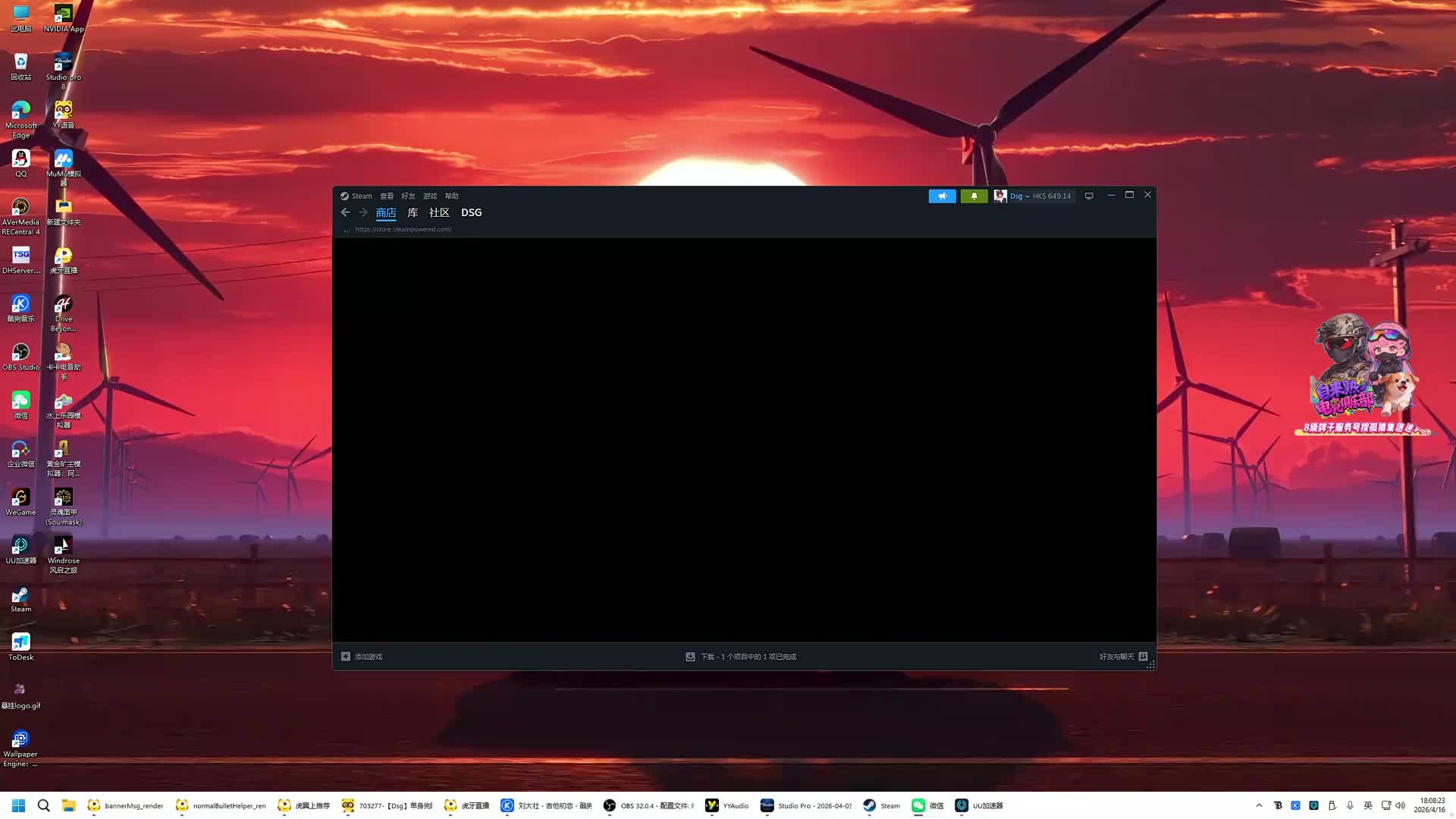
Task: Click the store.steampowered.com URL link
Action: click(x=403, y=229)
